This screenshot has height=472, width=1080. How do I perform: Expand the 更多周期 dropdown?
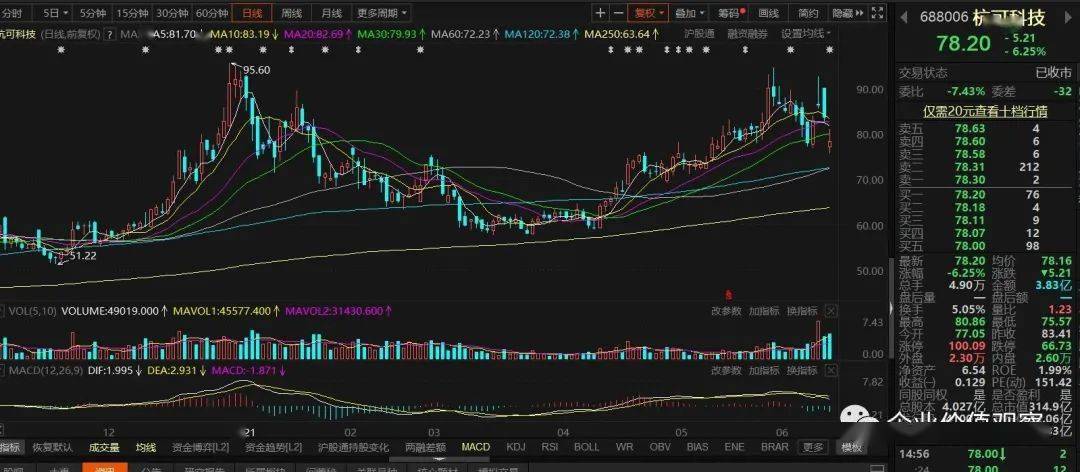(382, 13)
